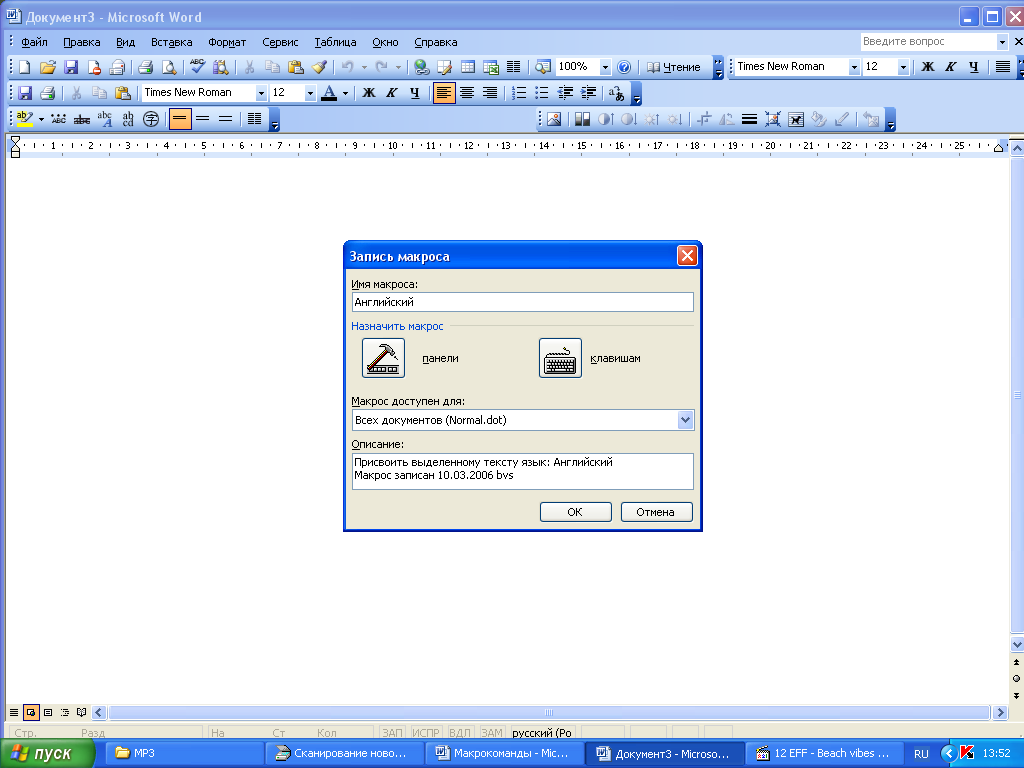The height and width of the screenshot is (768, 1024).
Task: Toggle justified alignment
Action: 1002,67
